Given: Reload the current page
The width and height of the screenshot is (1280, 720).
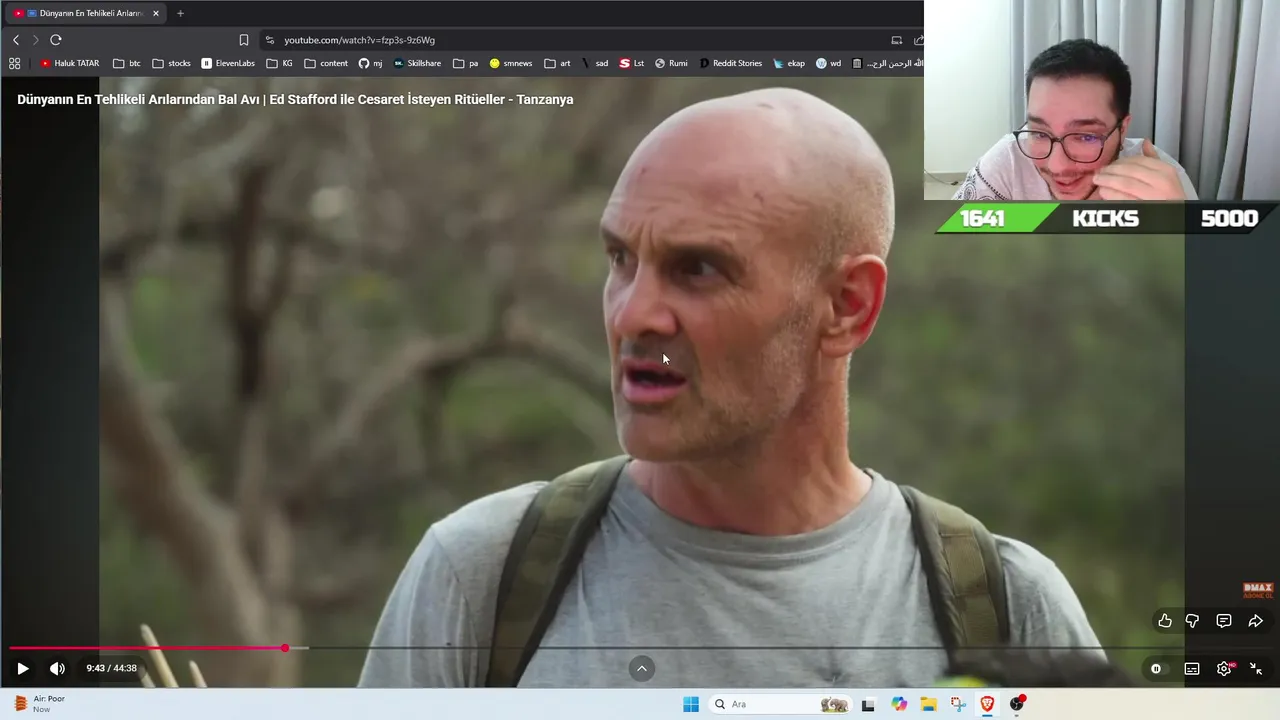Looking at the screenshot, I should [x=56, y=40].
